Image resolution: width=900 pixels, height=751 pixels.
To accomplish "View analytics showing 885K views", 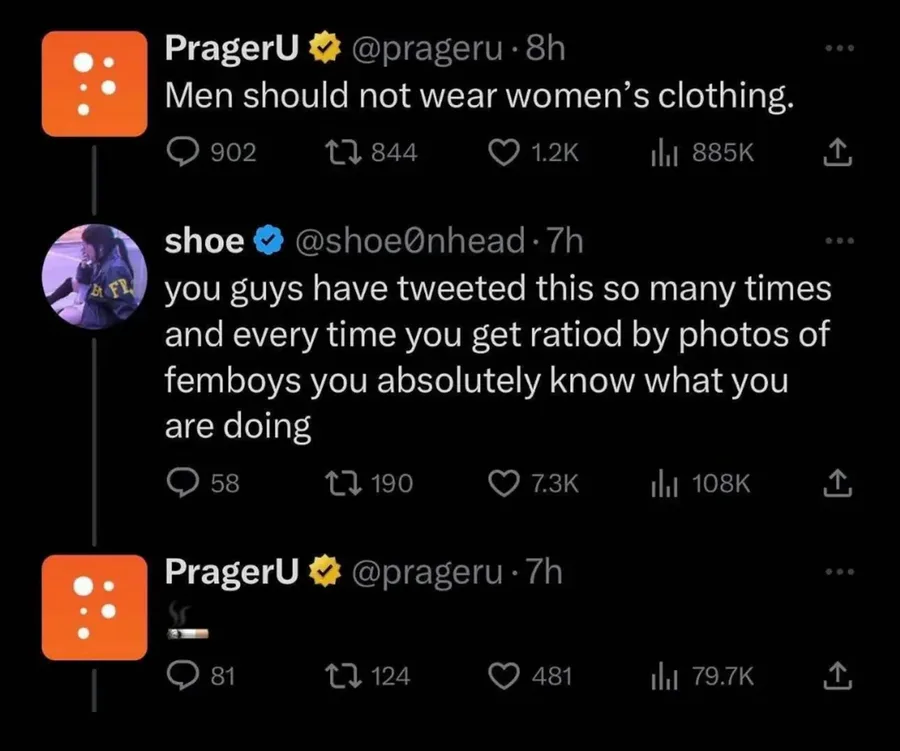I will (666, 152).
